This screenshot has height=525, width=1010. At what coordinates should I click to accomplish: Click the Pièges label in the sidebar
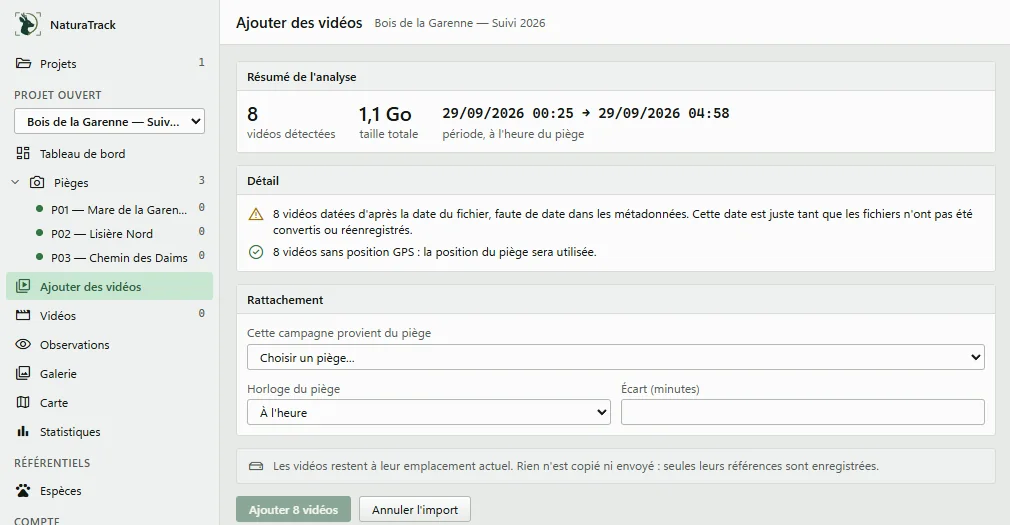tap(71, 182)
